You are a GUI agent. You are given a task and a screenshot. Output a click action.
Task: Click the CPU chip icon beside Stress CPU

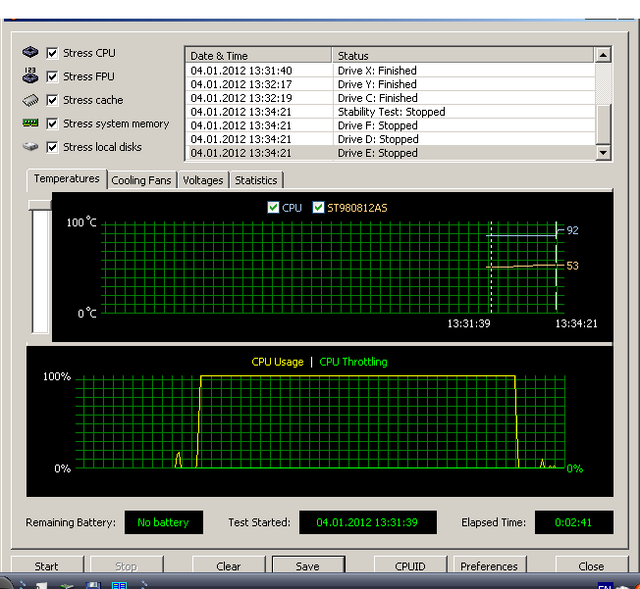[x=30, y=53]
